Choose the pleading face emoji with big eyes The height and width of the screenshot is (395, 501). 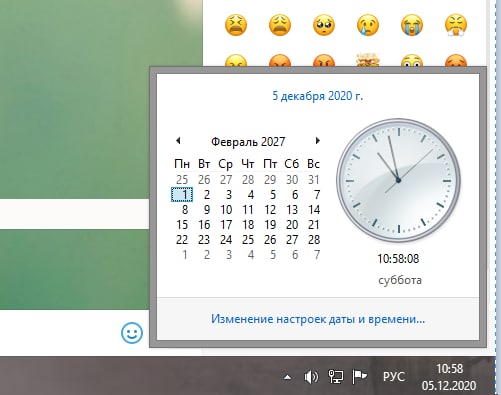(324, 25)
